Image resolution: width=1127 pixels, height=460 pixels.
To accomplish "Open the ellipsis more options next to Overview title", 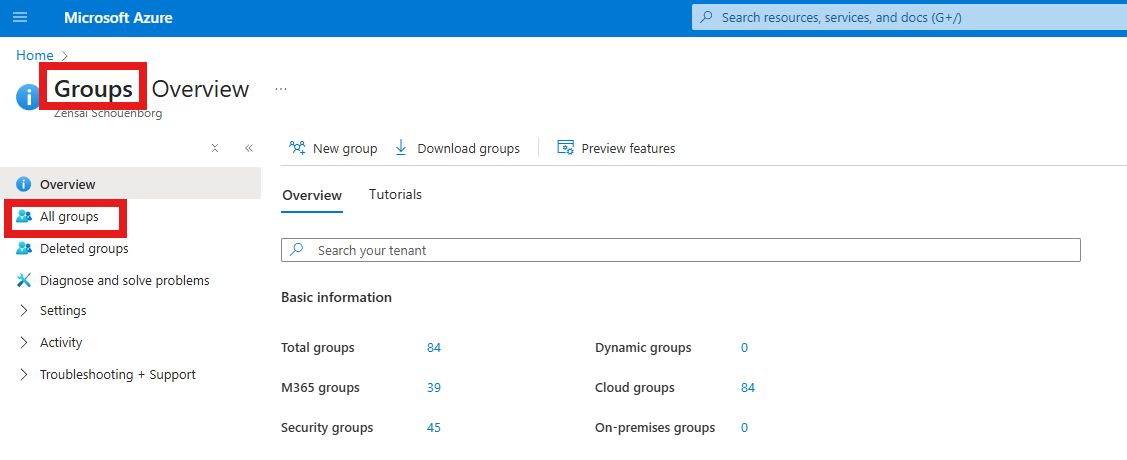I will (x=281, y=89).
